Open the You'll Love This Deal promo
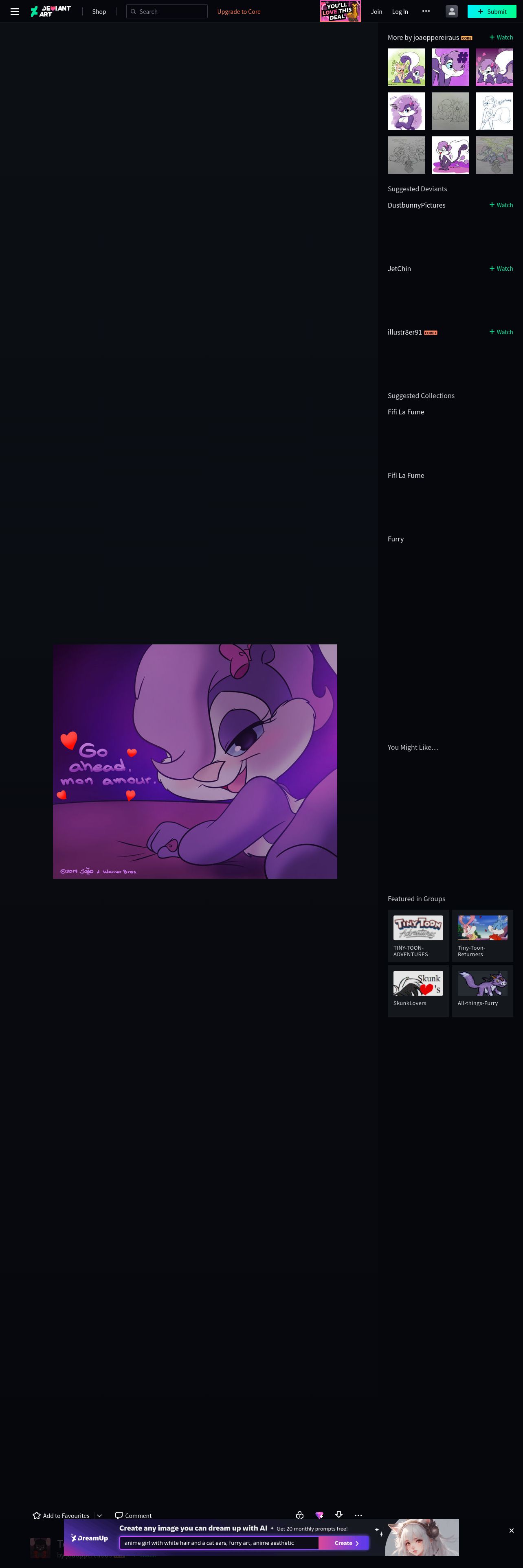 [x=341, y=11]
